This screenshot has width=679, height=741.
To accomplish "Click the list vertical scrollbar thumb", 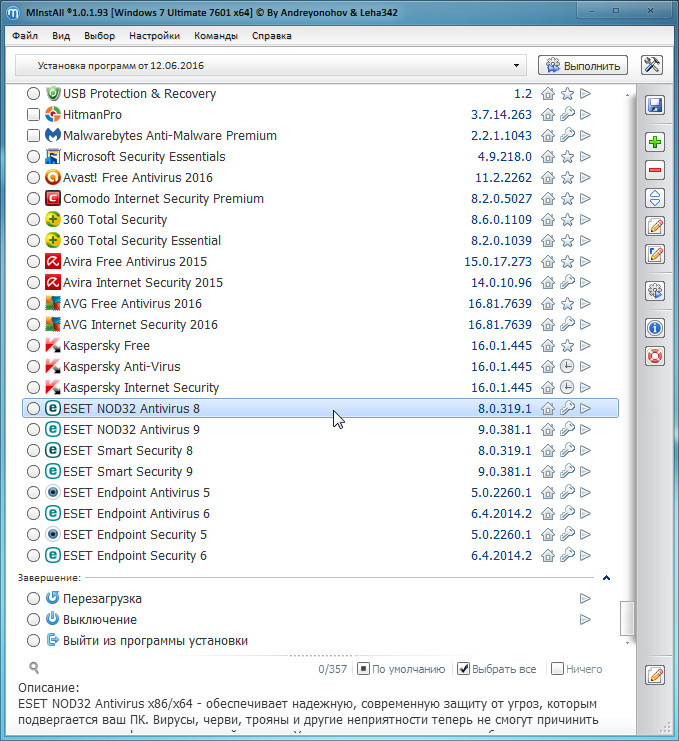I will [x=627, y=618].
